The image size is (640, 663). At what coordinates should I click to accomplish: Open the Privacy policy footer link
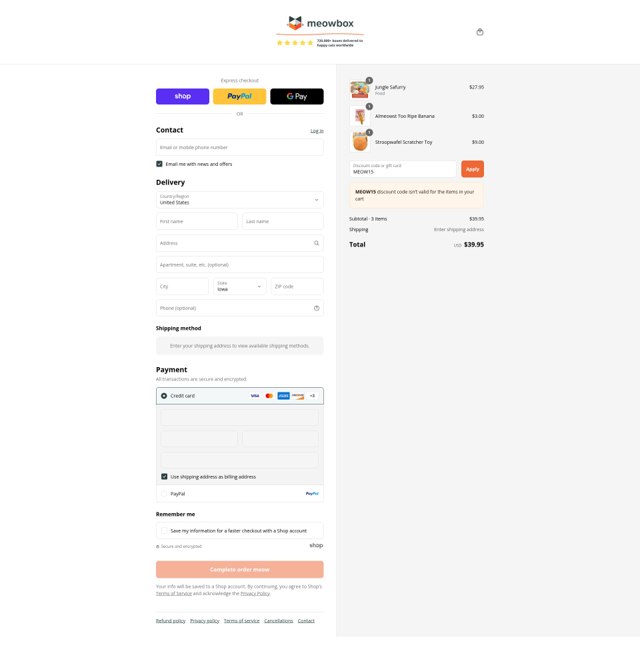205,621
